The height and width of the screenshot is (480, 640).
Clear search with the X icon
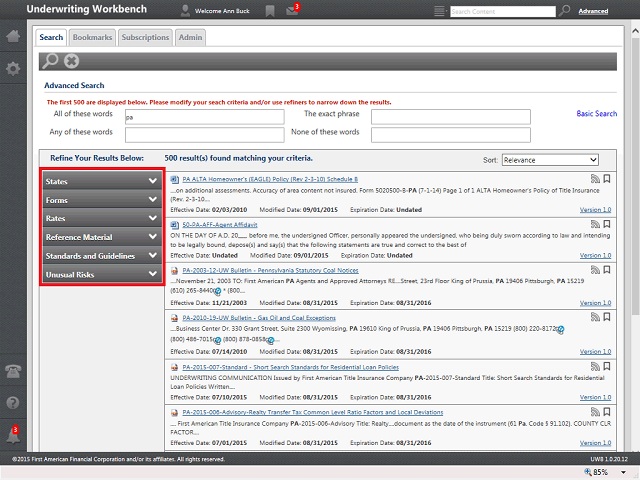(x=71, y=61)
